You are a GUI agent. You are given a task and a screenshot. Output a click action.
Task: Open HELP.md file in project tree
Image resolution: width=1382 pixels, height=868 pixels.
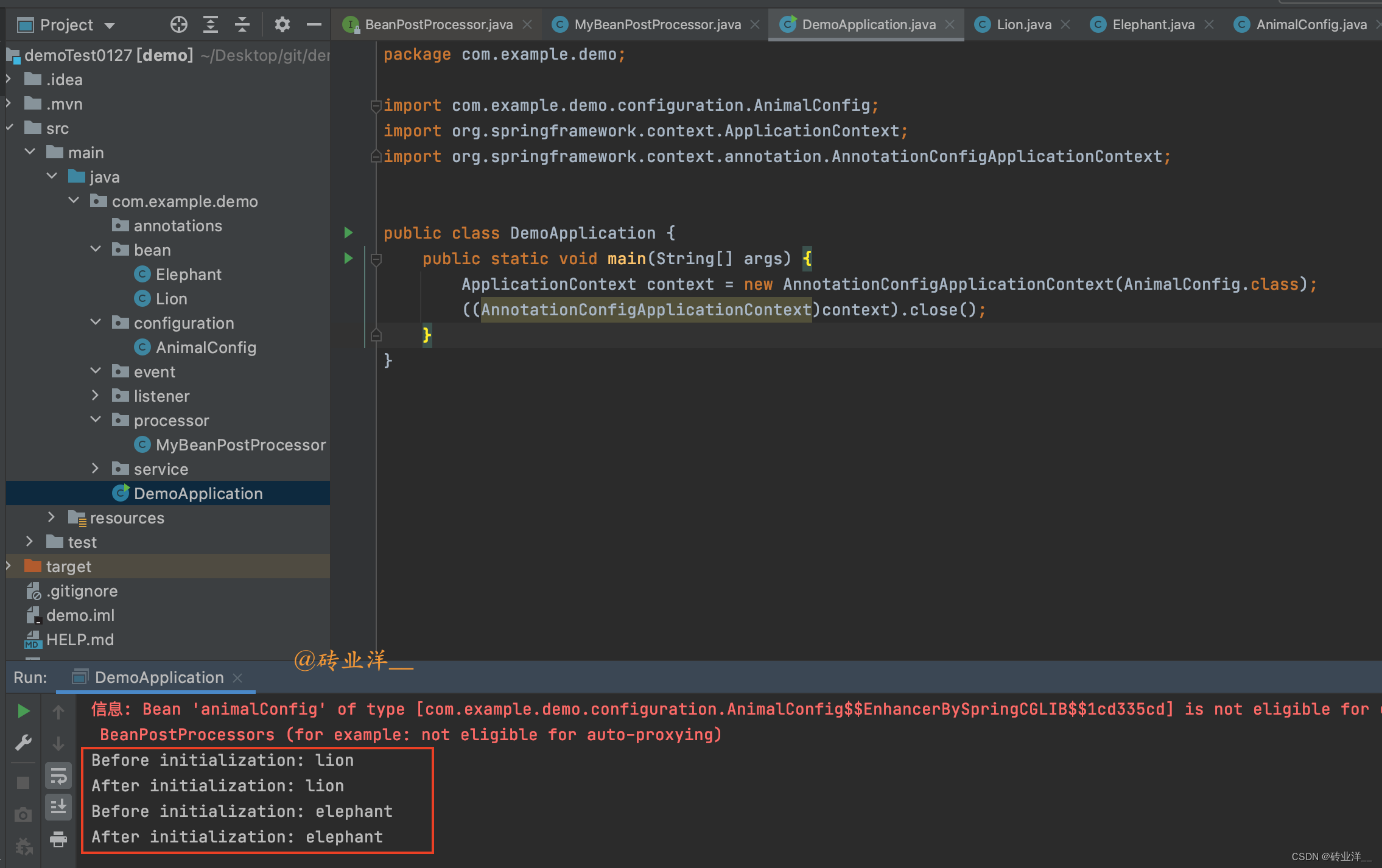80,639
